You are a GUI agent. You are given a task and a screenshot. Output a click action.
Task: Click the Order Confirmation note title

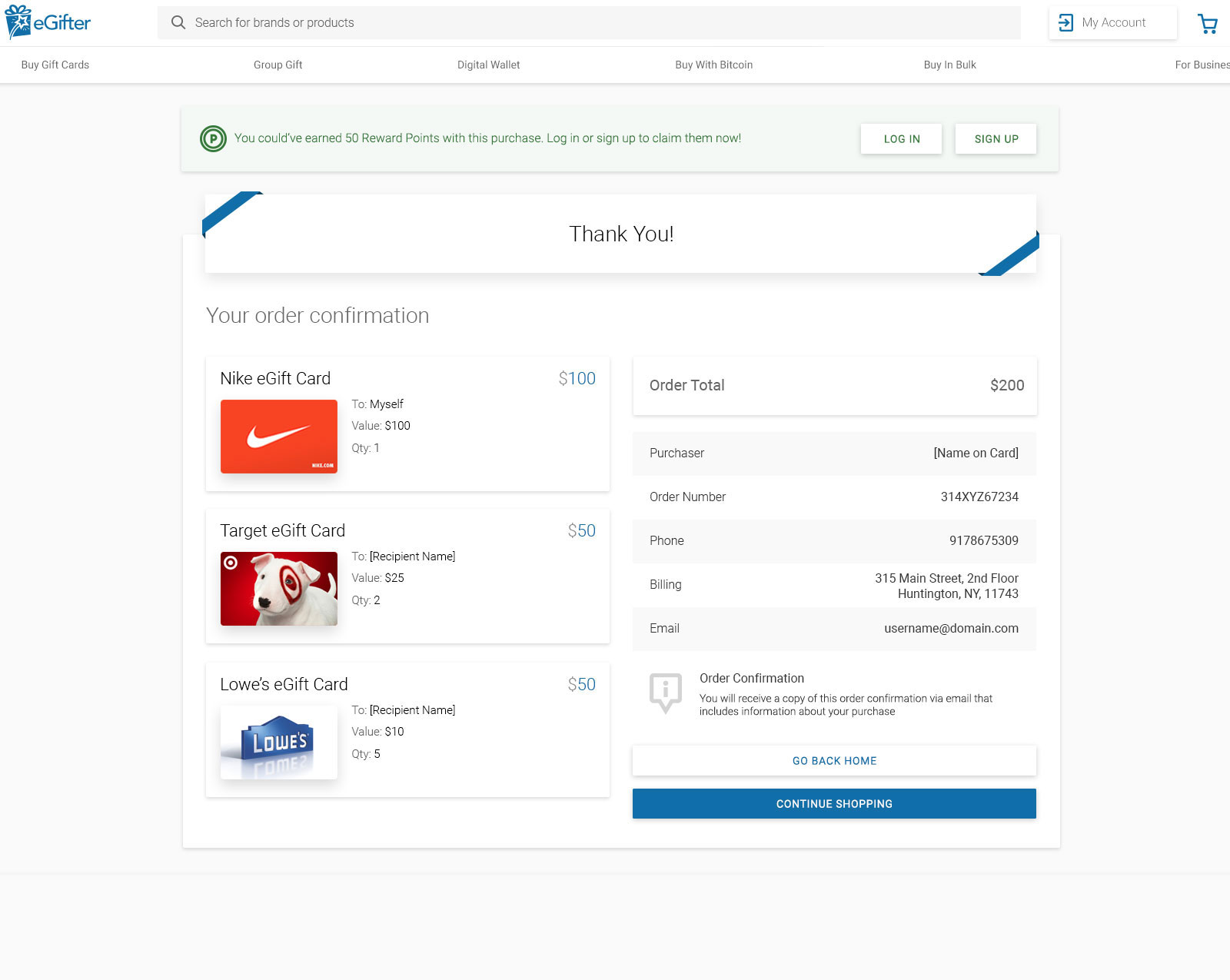click(752, 678)
